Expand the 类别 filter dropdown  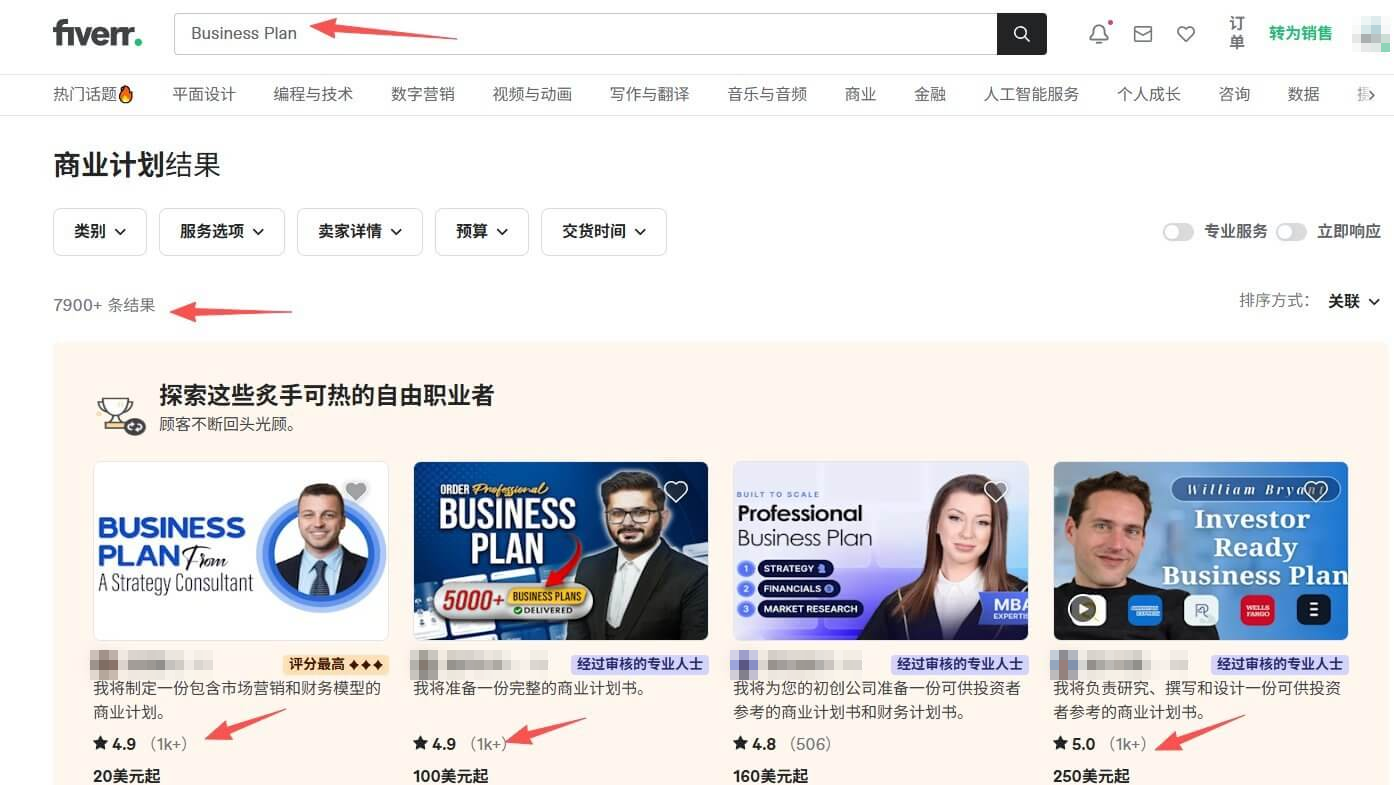[100, 232]
